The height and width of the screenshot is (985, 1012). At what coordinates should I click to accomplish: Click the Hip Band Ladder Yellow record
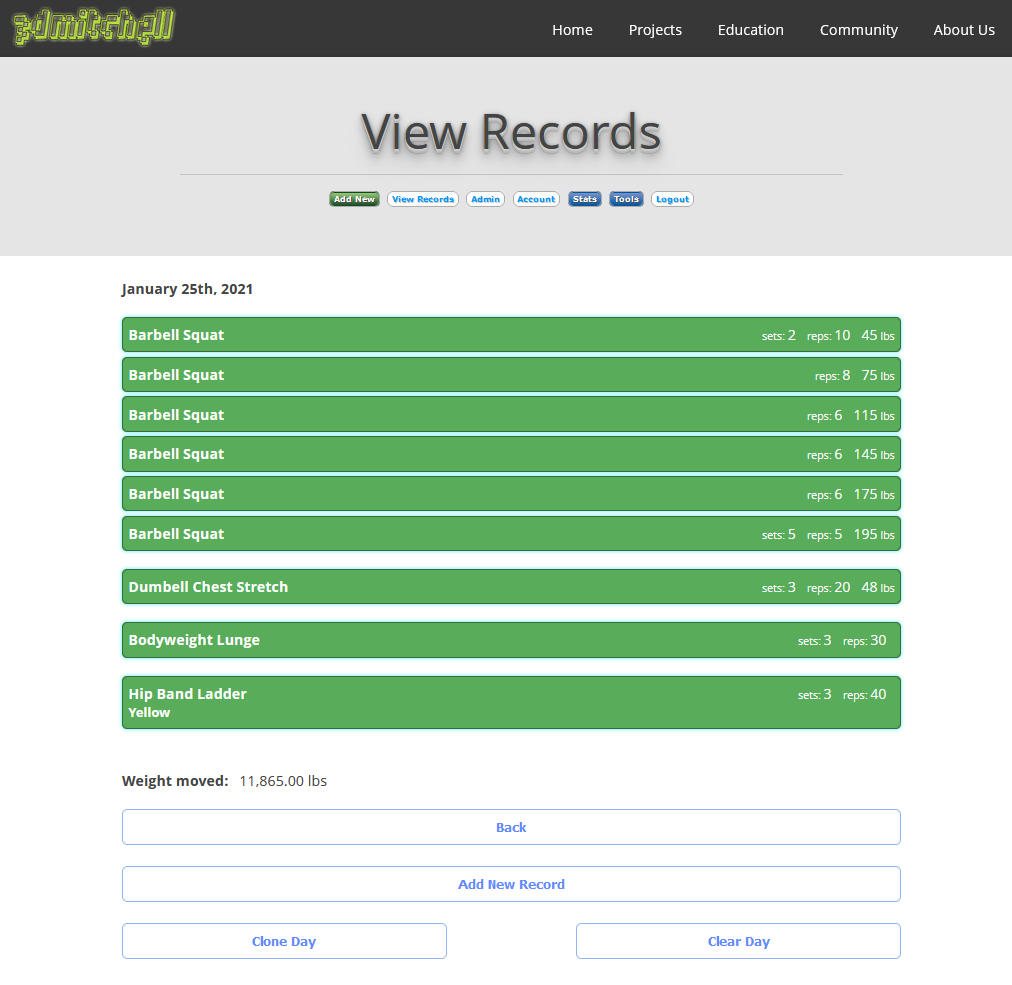click(x=511, y=702)
